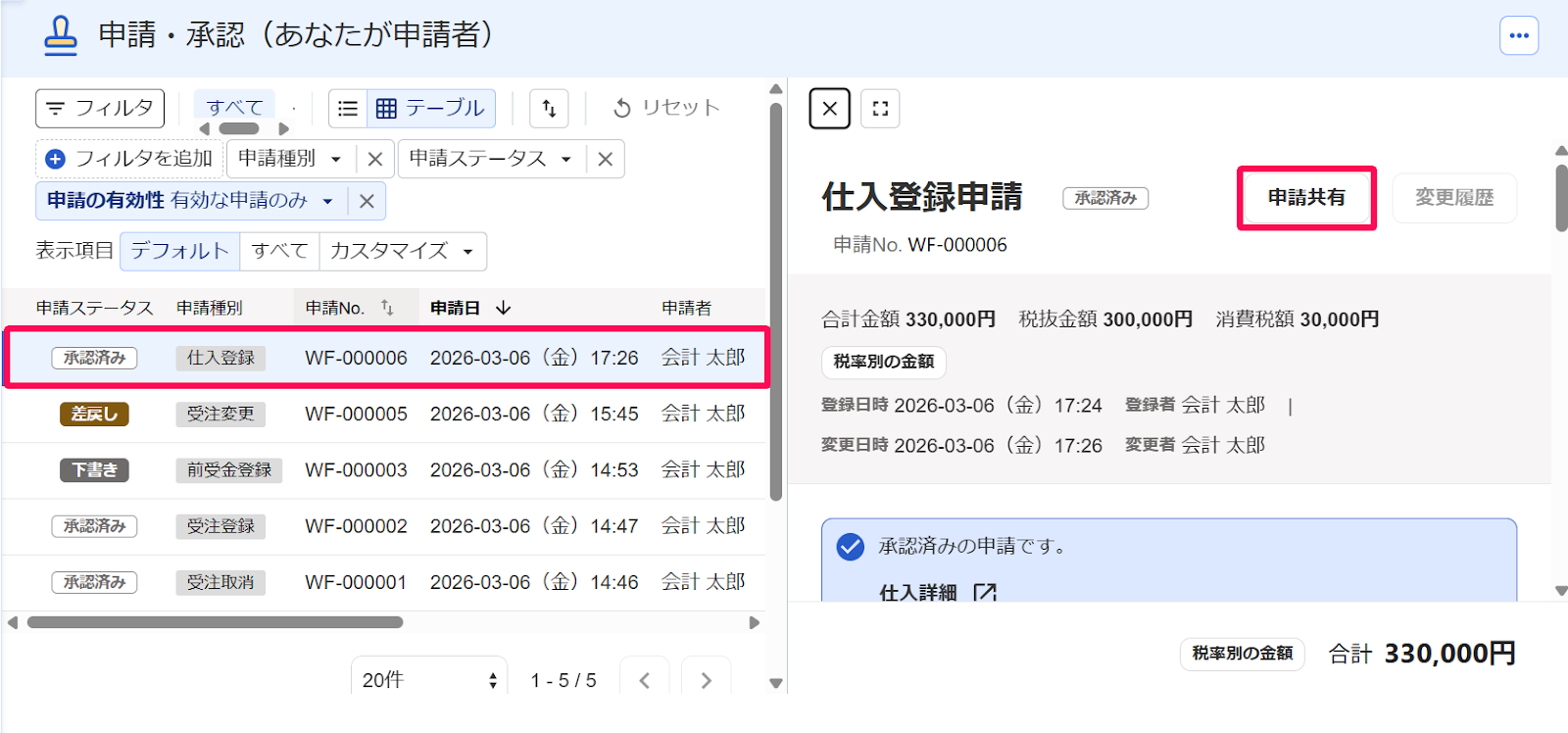Click the 受注変更 type tag

(220, 414)
